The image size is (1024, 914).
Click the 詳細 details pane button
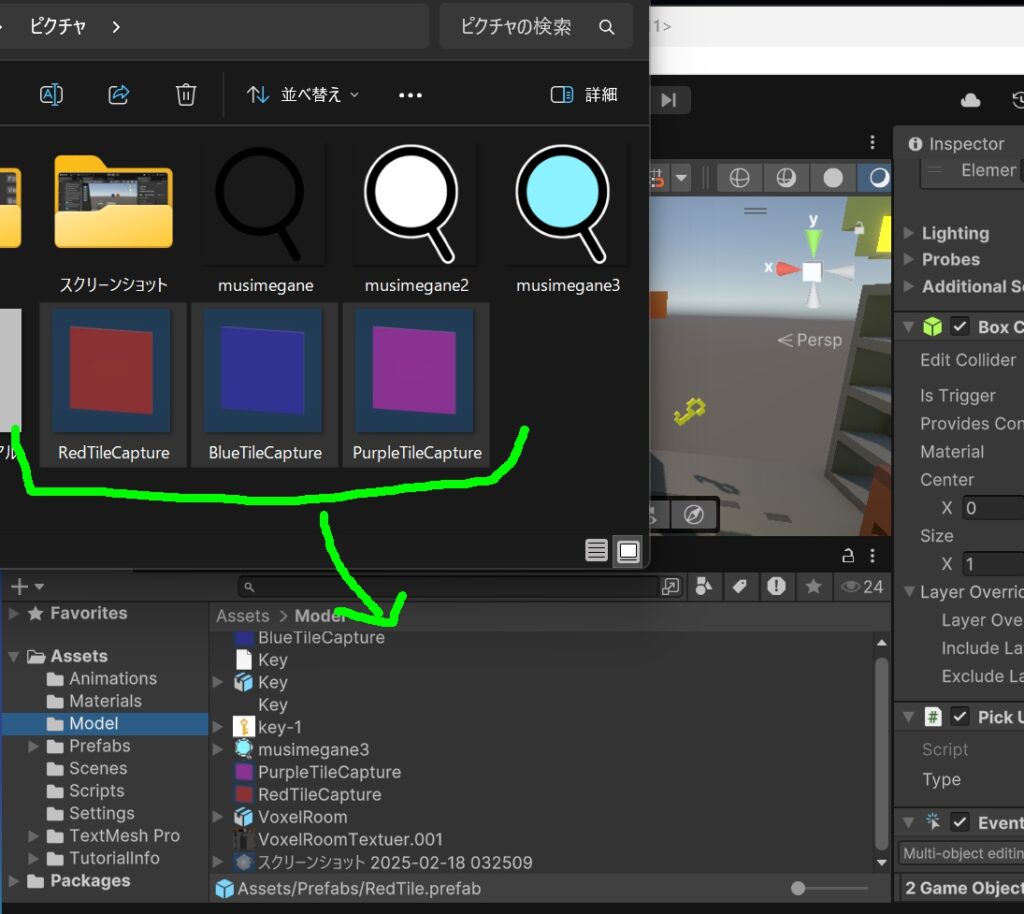584,95
